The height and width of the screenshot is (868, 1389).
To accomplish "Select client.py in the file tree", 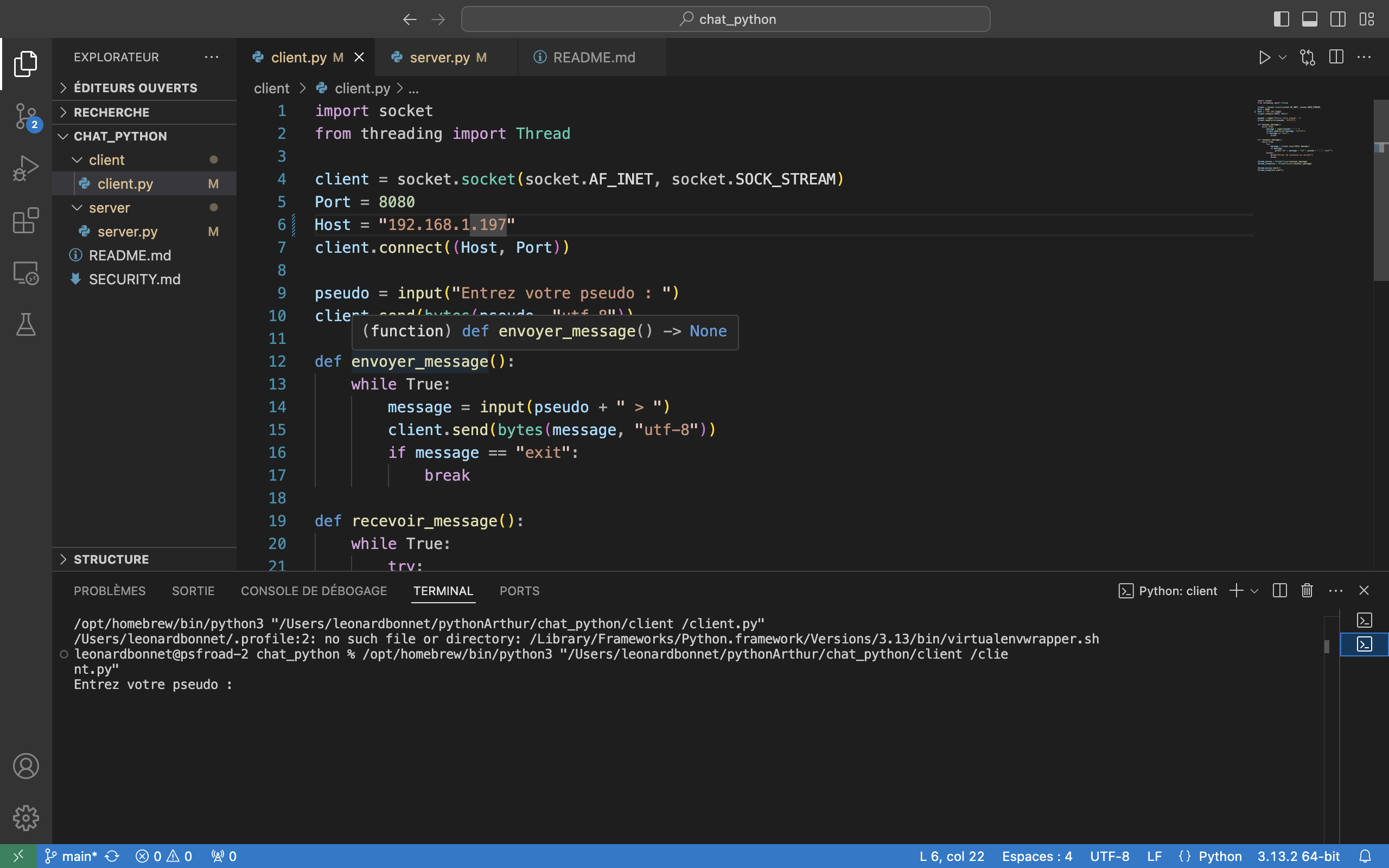I will pyautogui.click(x=144, y=184).
